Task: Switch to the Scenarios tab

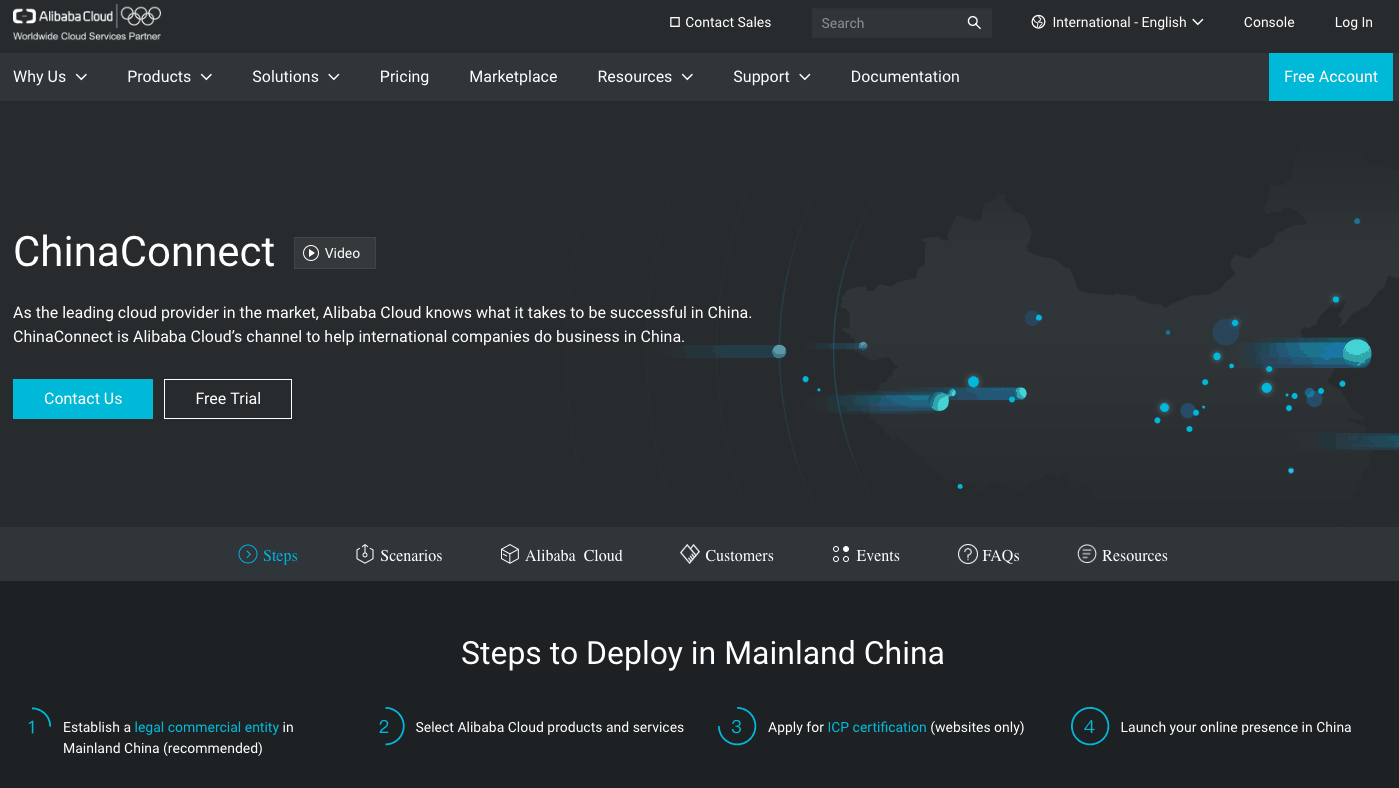Action: point(399,555)
